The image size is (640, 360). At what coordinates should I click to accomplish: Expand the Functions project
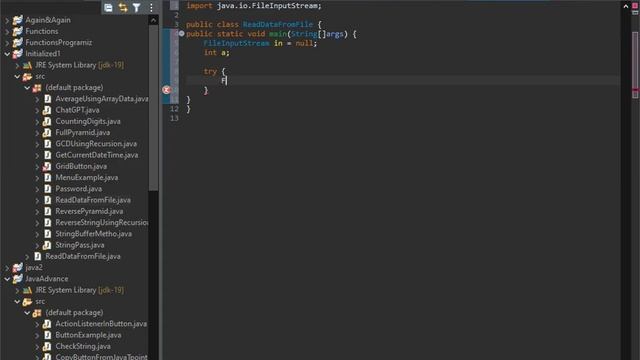click(7, 31)
